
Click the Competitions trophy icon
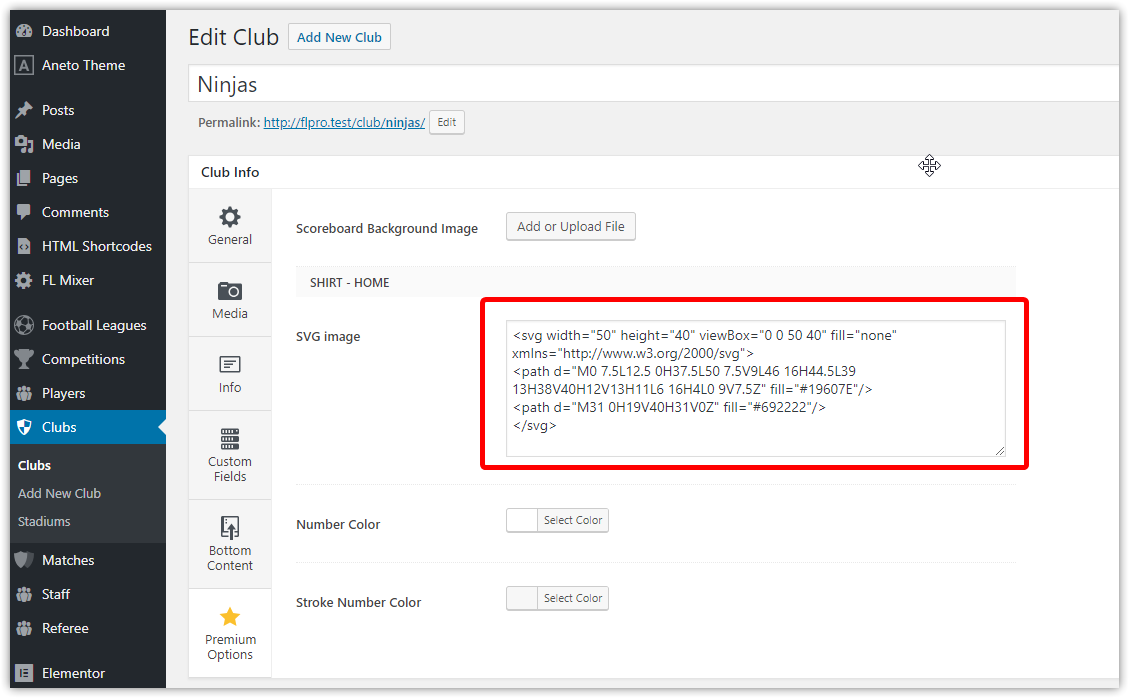[x=24, y=359]
